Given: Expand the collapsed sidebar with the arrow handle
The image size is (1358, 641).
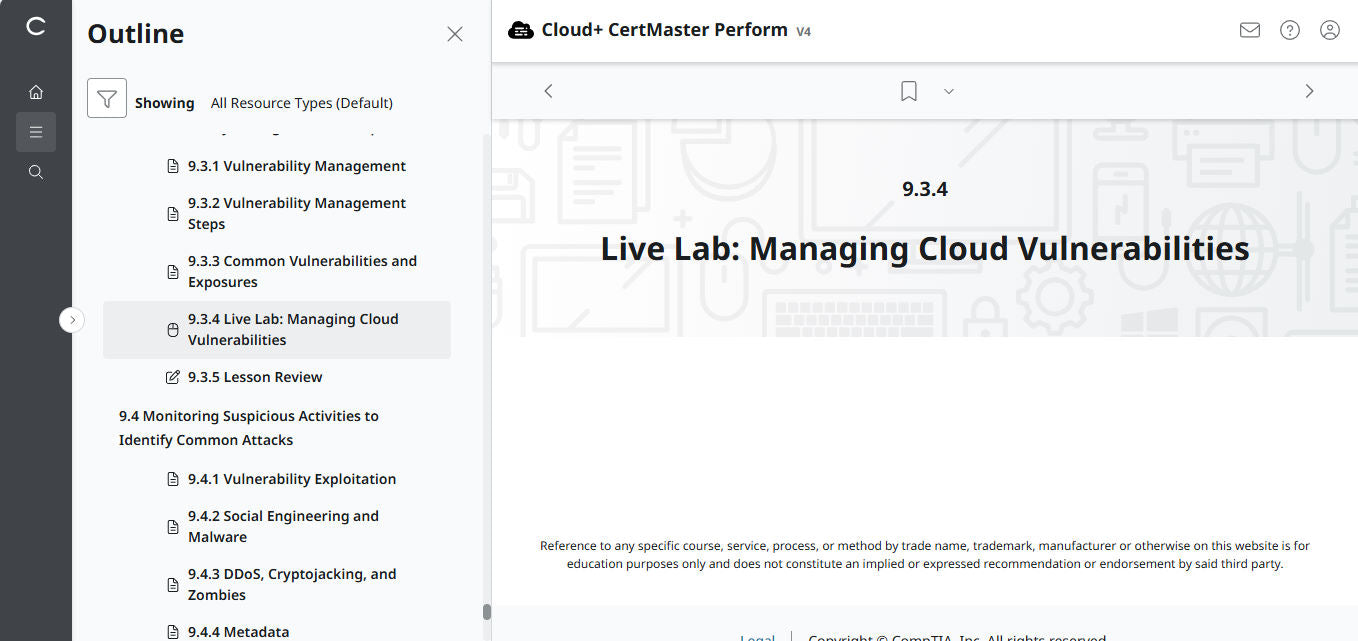Looking at the screenshot, I should 72,319.
